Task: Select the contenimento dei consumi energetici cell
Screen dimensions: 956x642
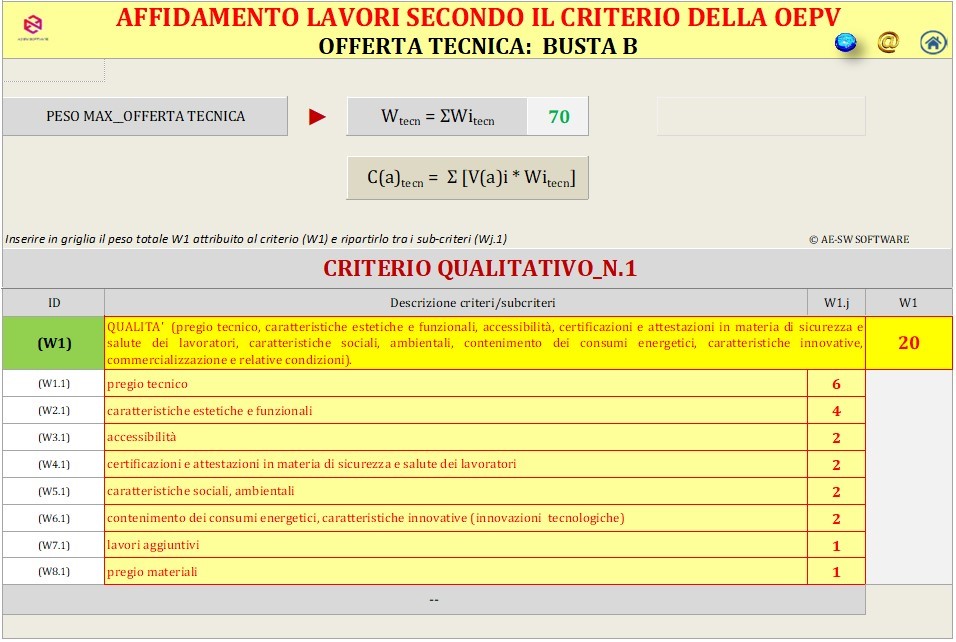Action: click(x=455, y=518)
